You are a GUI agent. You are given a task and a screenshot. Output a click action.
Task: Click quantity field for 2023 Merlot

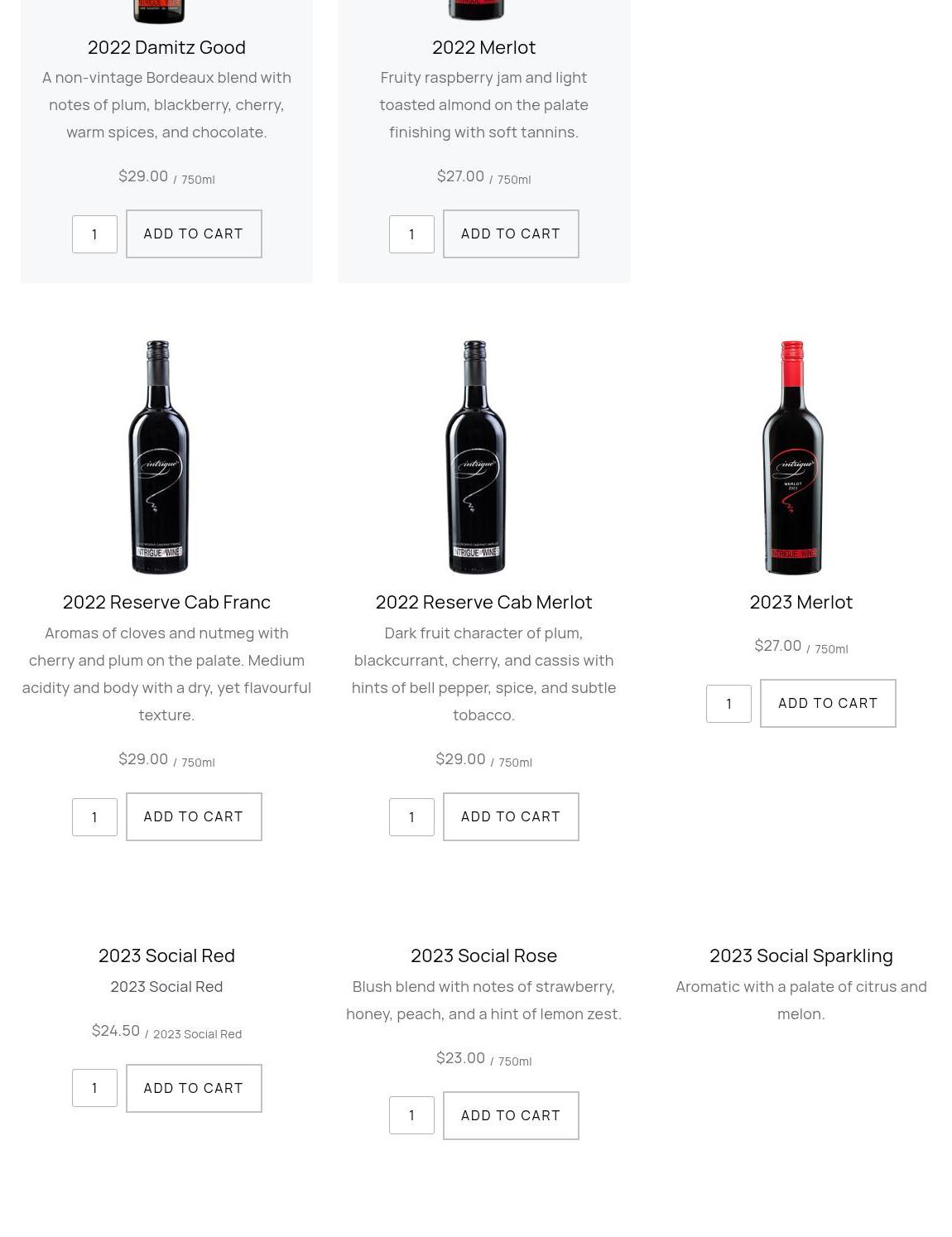(x=728, y=704)
